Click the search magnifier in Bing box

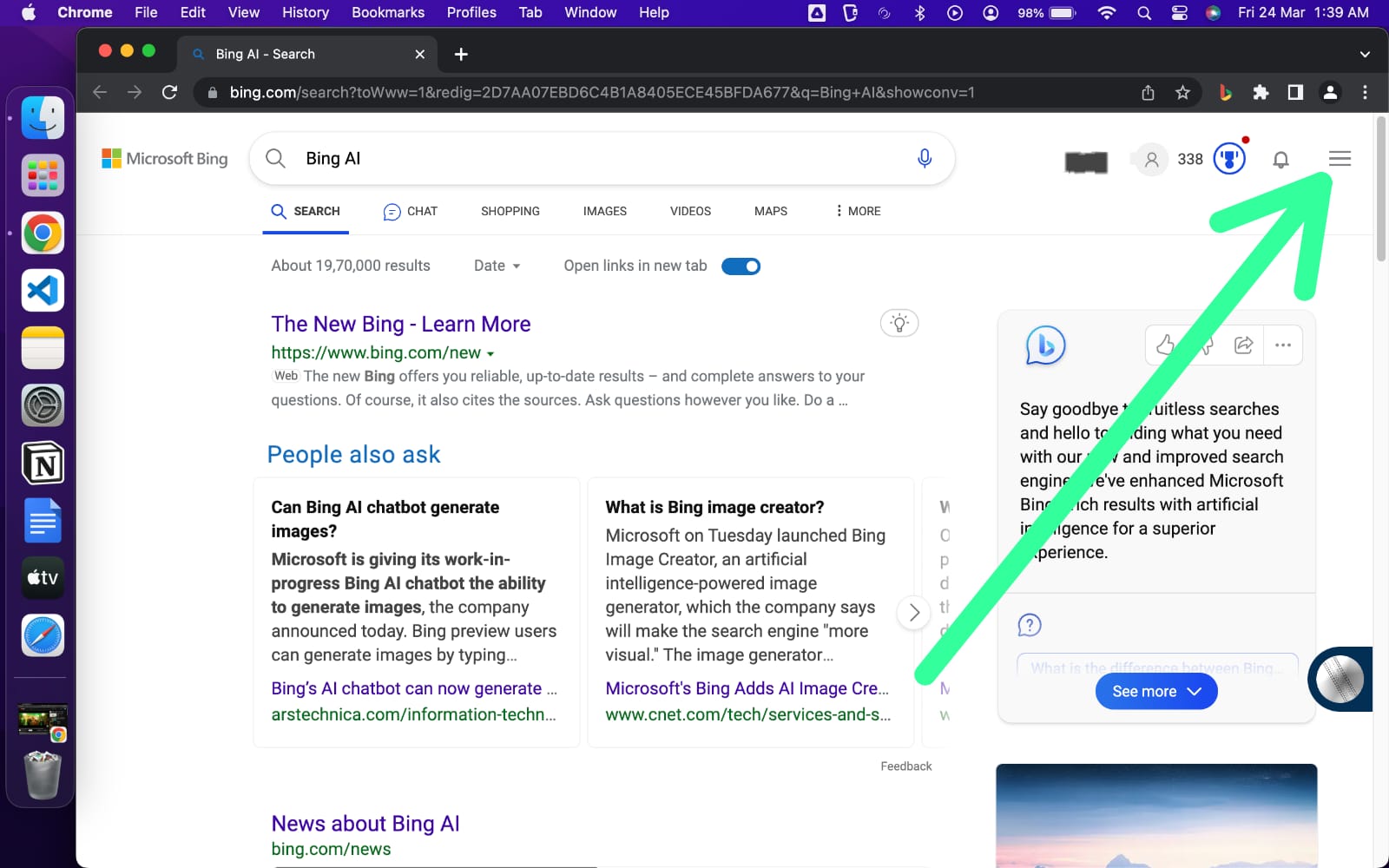pyautogui.click(x=275, y=158)
